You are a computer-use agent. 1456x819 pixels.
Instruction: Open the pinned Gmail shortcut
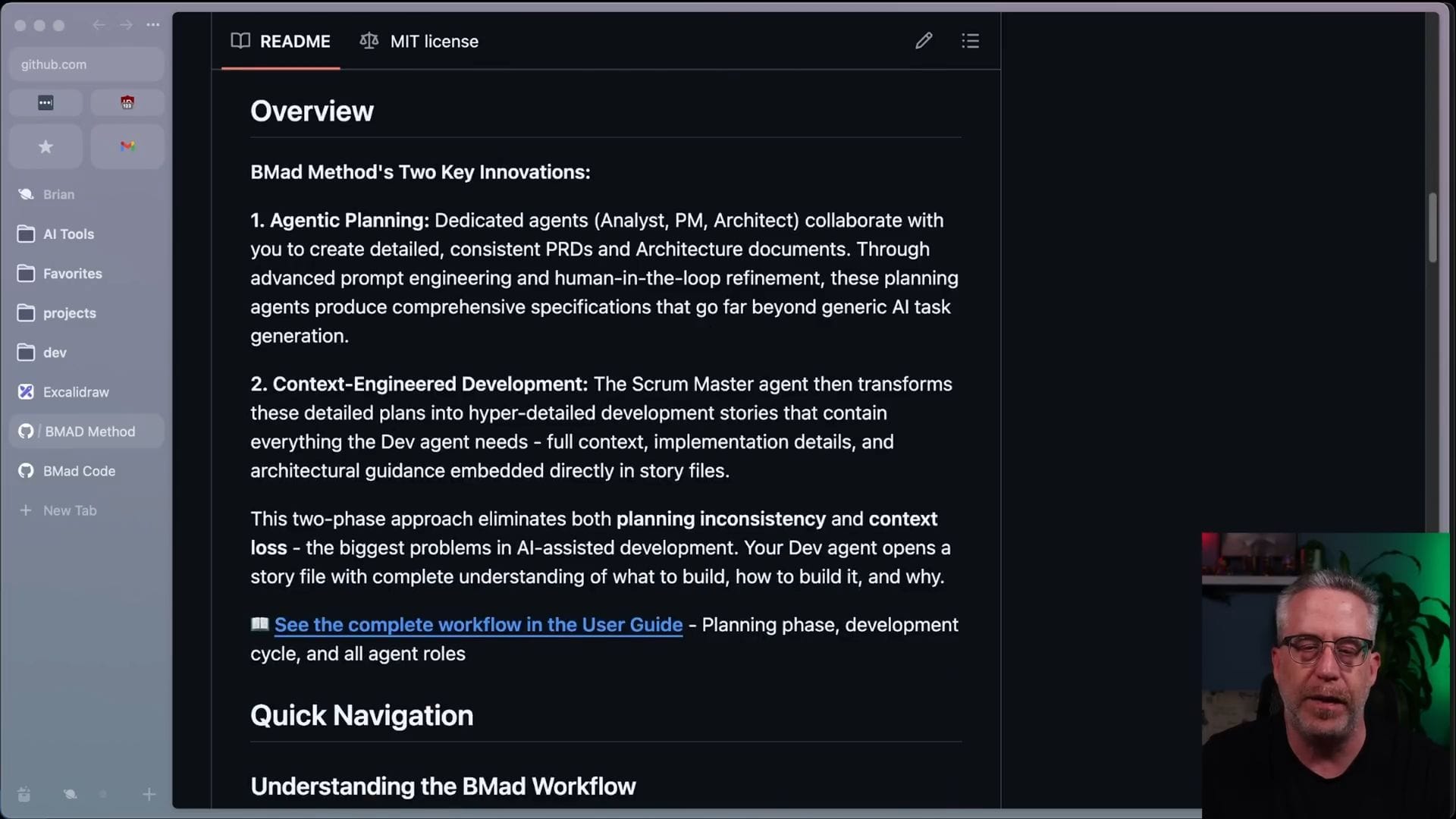127,146
